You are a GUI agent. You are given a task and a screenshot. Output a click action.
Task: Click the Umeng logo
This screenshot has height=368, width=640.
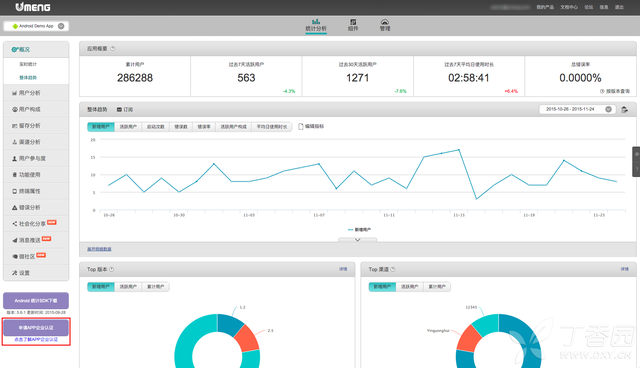pos(33,7)
